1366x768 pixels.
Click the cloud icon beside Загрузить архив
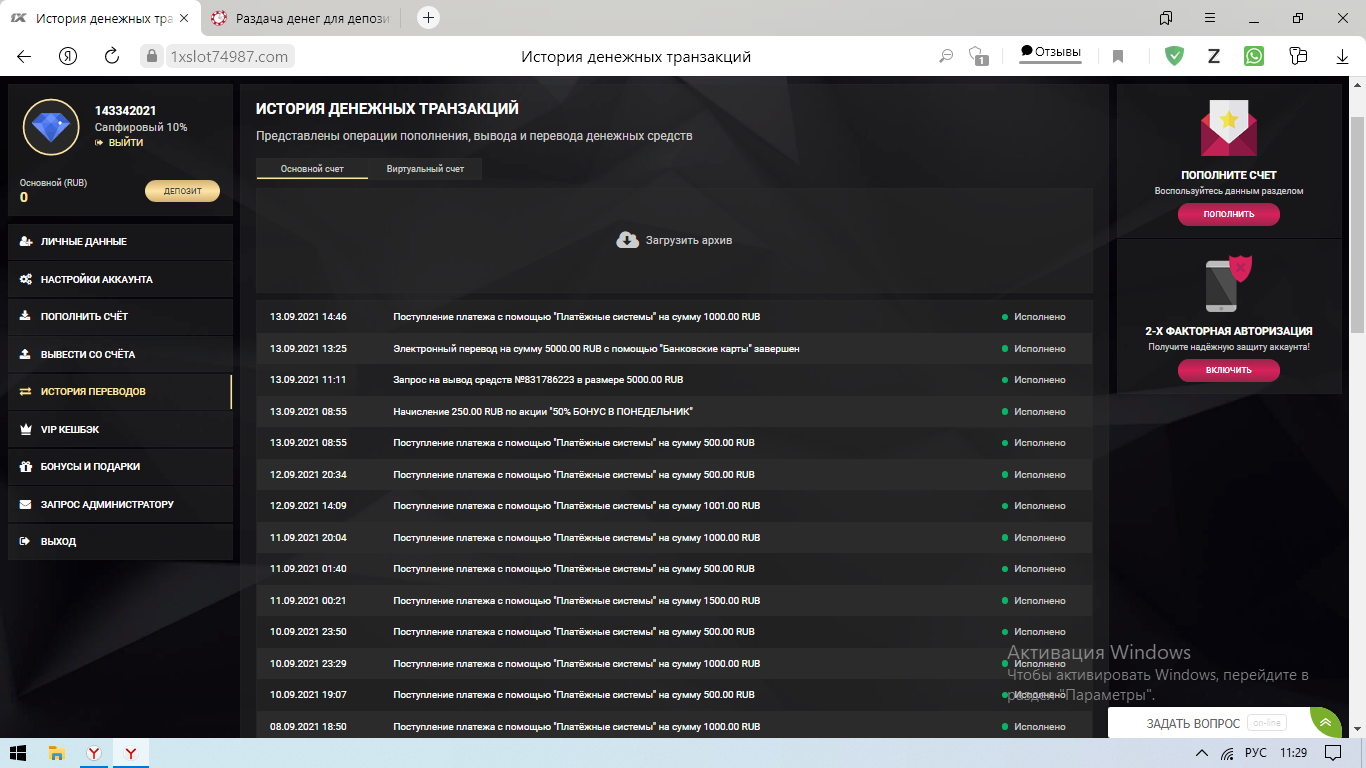pos(627,240)
